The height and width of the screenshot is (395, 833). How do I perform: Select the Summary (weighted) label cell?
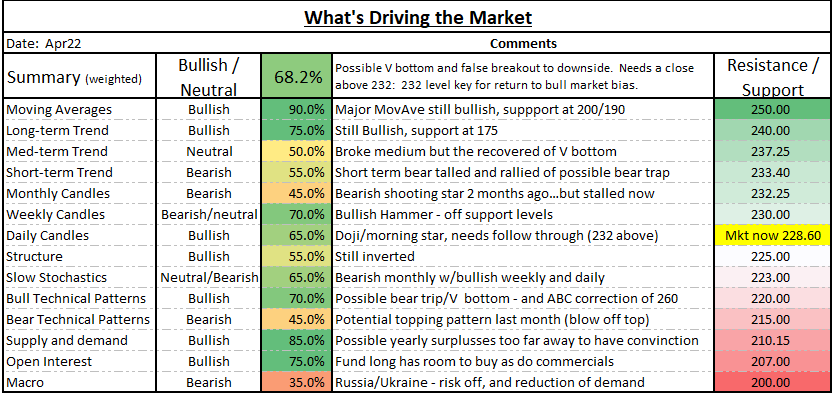click(79, 76)
